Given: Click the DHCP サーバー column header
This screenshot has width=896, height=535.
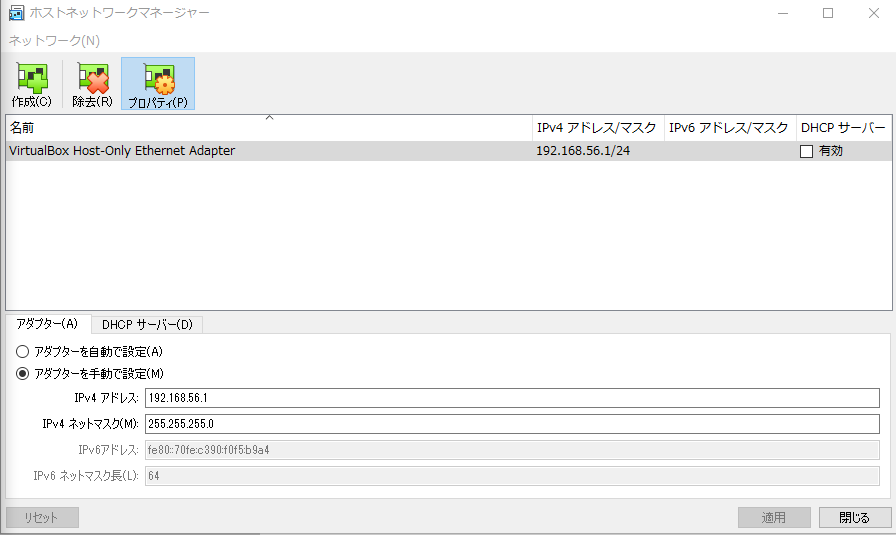Looking at the screenshot, I should click(843, 127).
